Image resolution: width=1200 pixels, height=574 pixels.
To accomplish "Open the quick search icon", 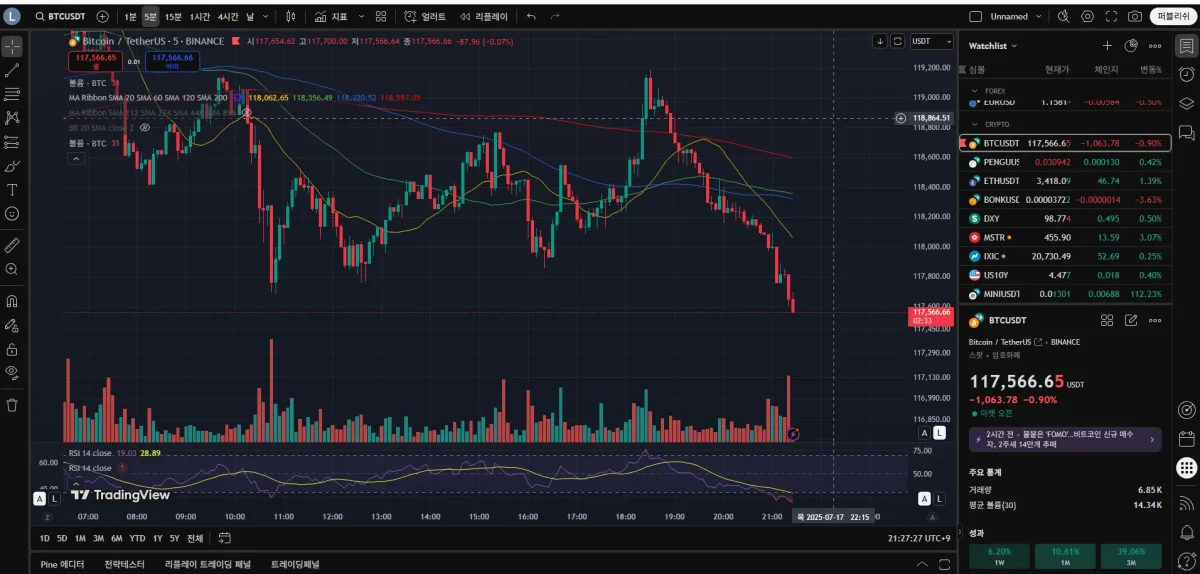I will tap(1064, 16).
